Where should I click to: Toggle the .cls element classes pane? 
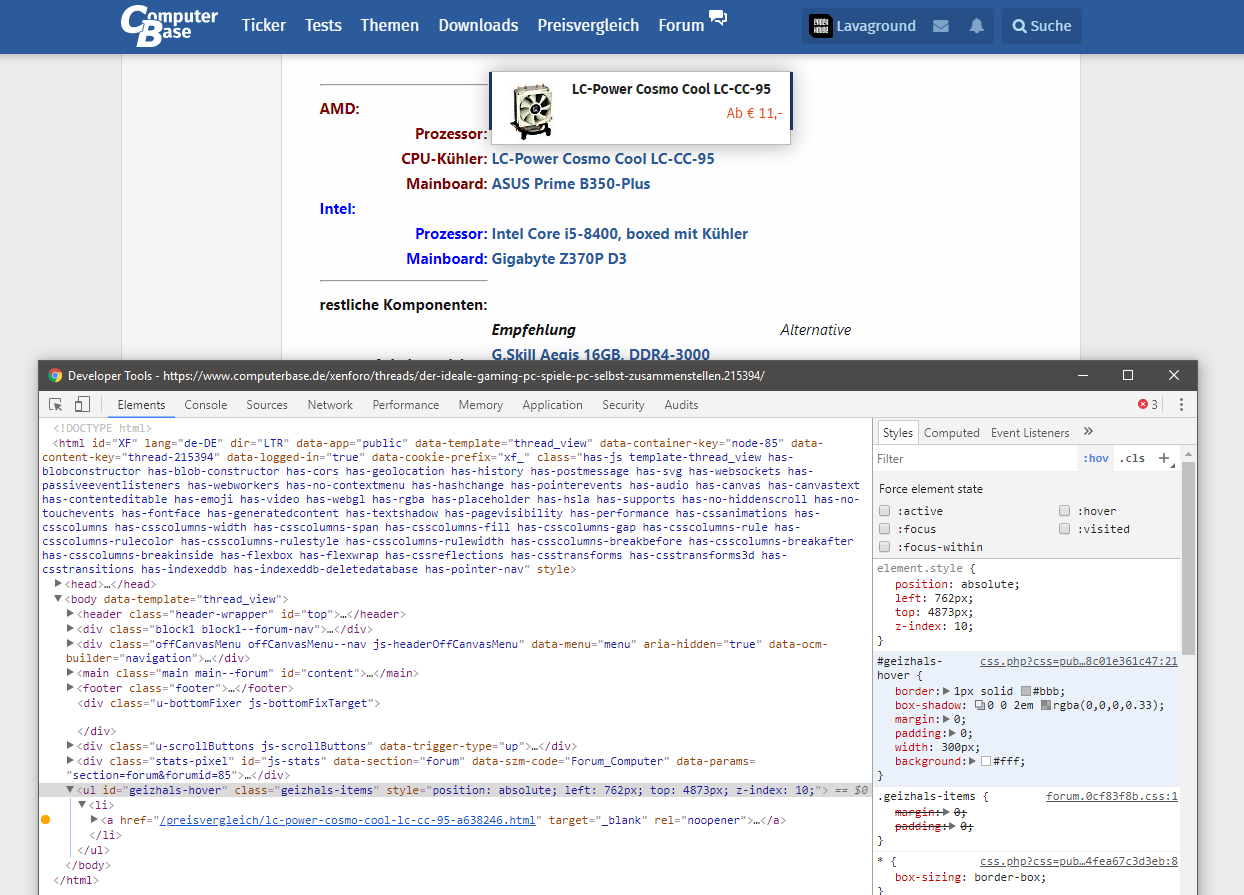1133,458
